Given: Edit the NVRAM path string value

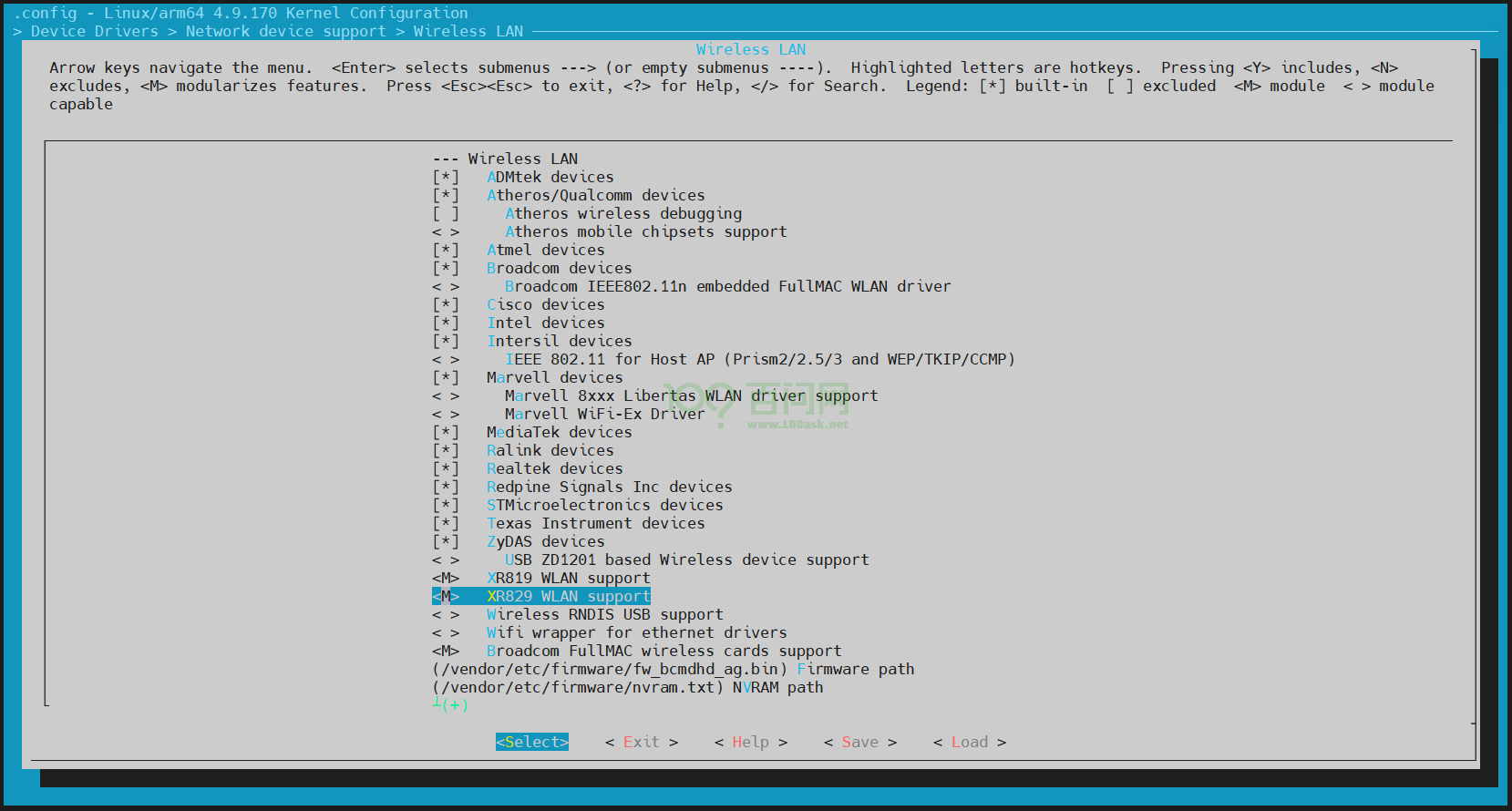Looking at the screenshot, I should coord(627,687).
